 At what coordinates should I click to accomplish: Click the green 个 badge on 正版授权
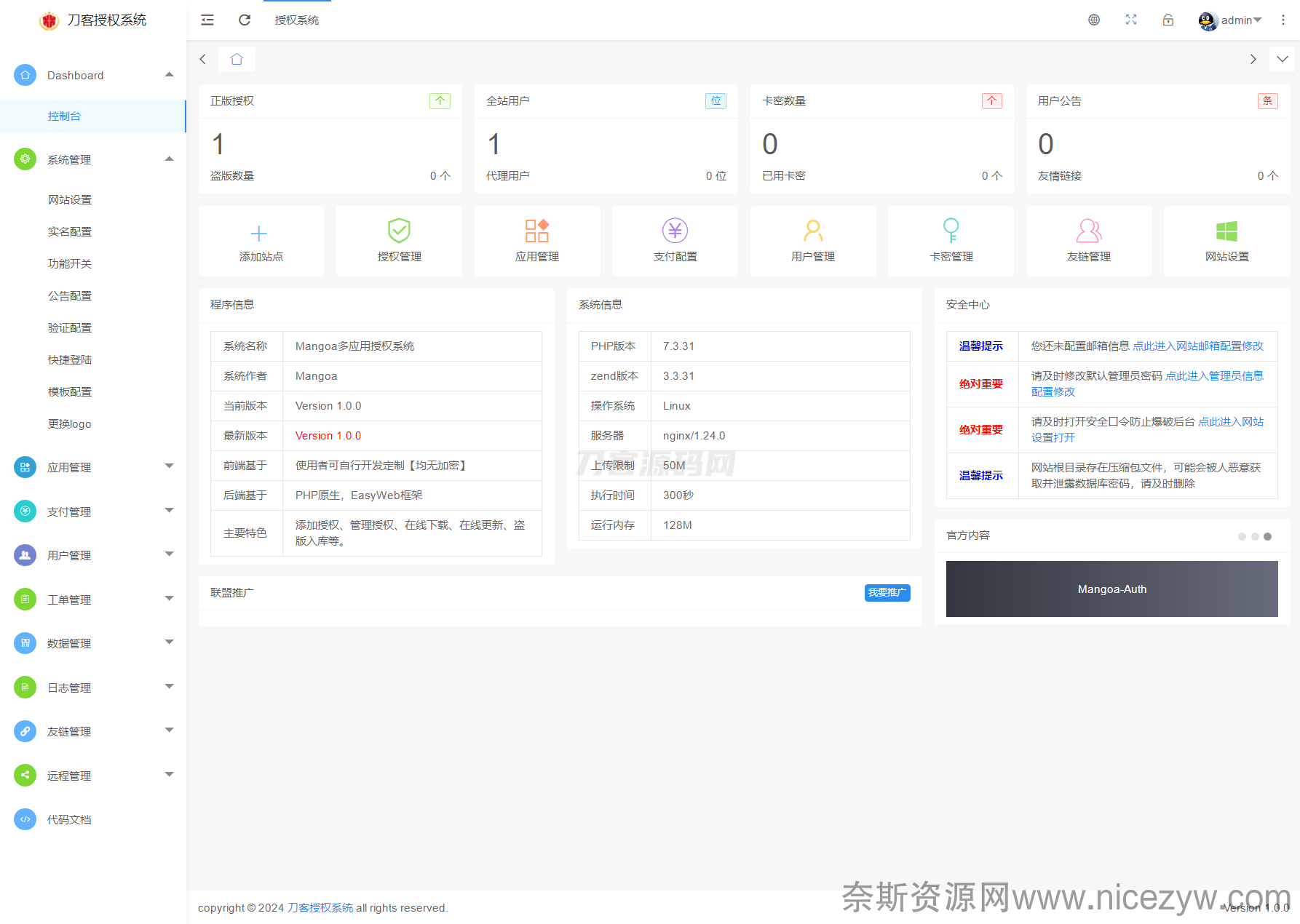pyautogui.click(x=440, y=101)
